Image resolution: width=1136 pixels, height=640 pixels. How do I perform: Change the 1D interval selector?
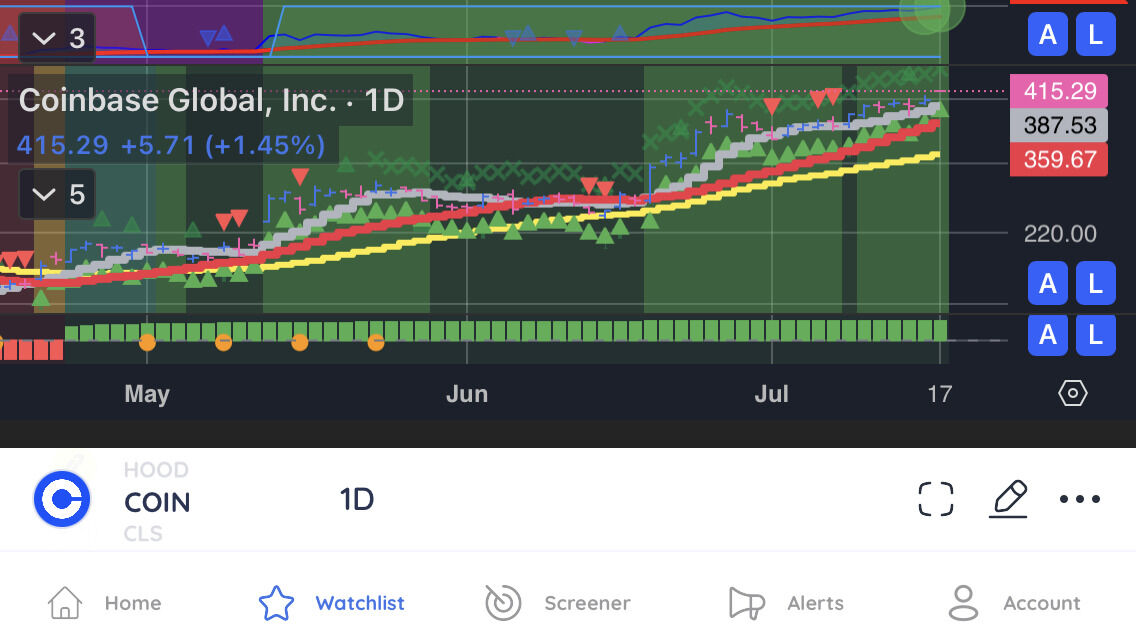(x=357, y=499)
